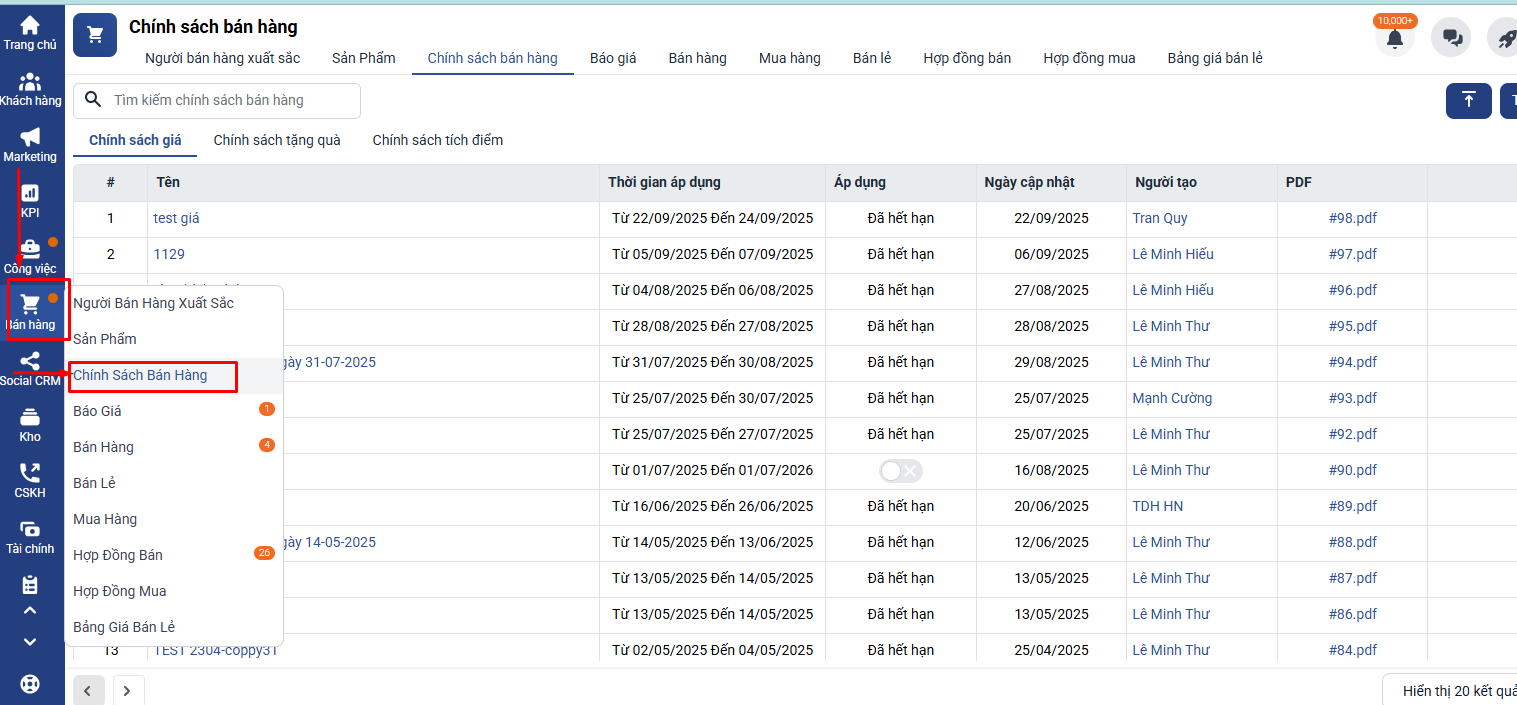Open the Marketing megaphone icon
The image size is (1517, 705).
pyautogui.click(x=30, y=144)
